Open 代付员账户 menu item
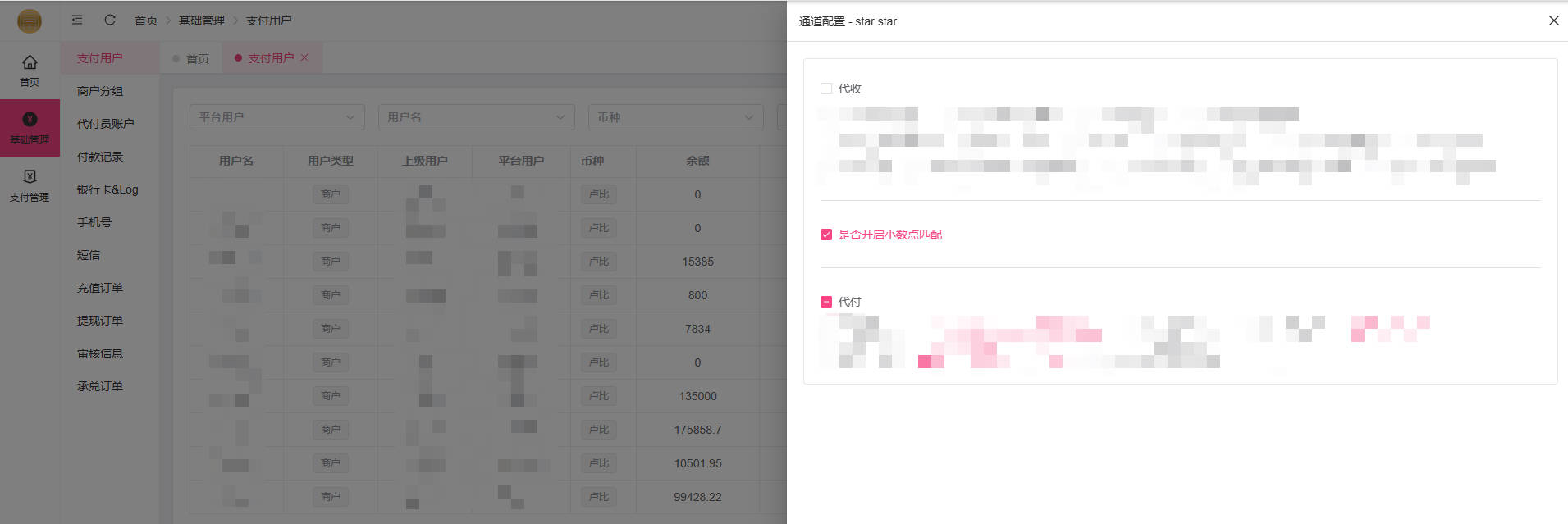This screenshot has height=524, width=1568. tap(105, 124)
